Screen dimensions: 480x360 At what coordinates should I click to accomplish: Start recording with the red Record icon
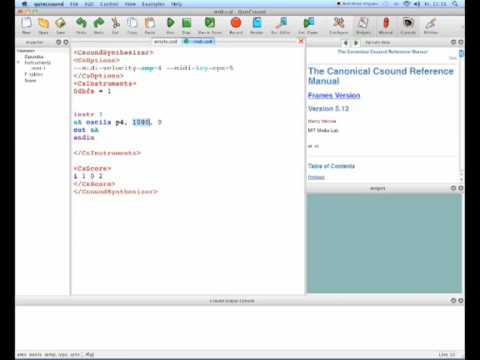236,25
